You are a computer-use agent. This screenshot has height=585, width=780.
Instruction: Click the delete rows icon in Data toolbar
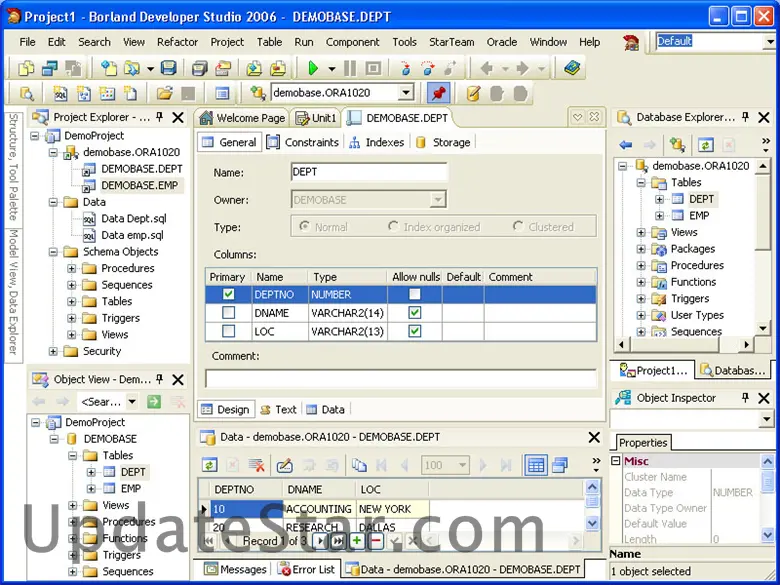[257, 465]
